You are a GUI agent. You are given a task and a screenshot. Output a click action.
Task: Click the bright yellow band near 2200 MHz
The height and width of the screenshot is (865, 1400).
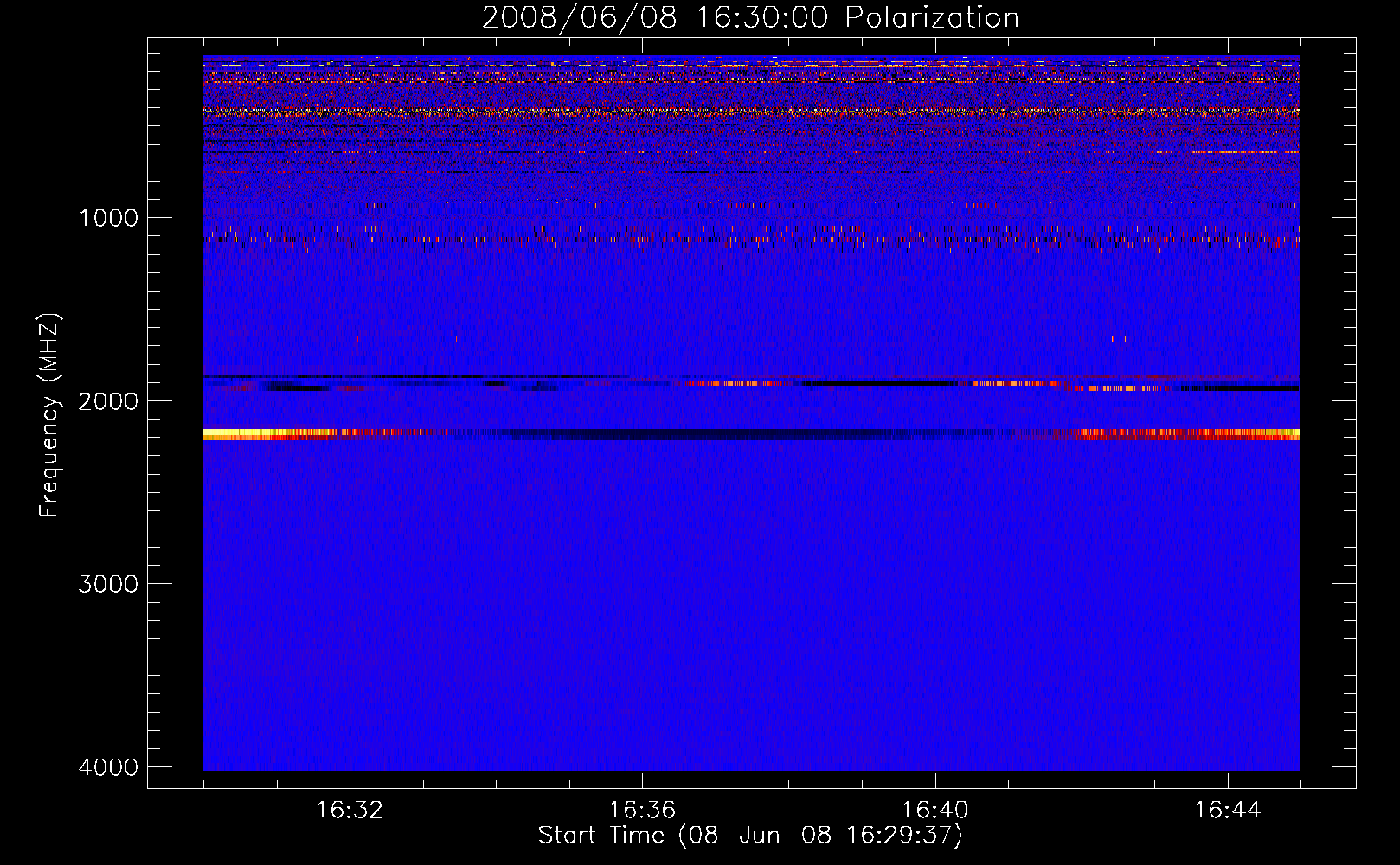(x=268, y=434)
